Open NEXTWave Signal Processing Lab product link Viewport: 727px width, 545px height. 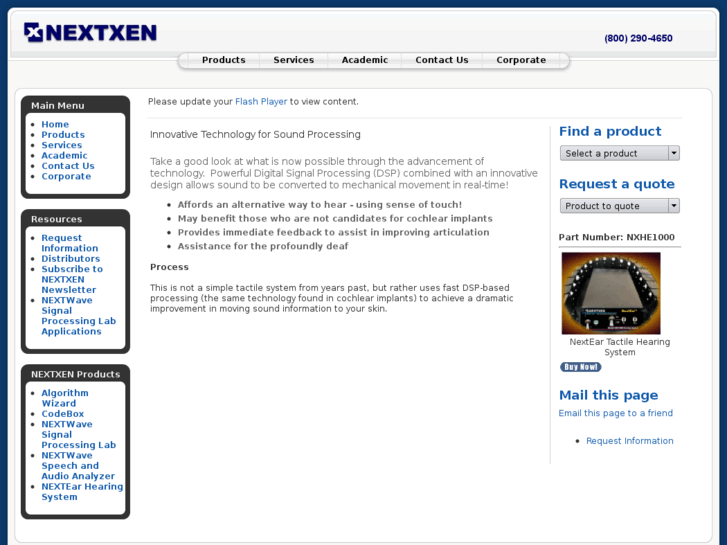pyautogui.click(x=78, y=435)
